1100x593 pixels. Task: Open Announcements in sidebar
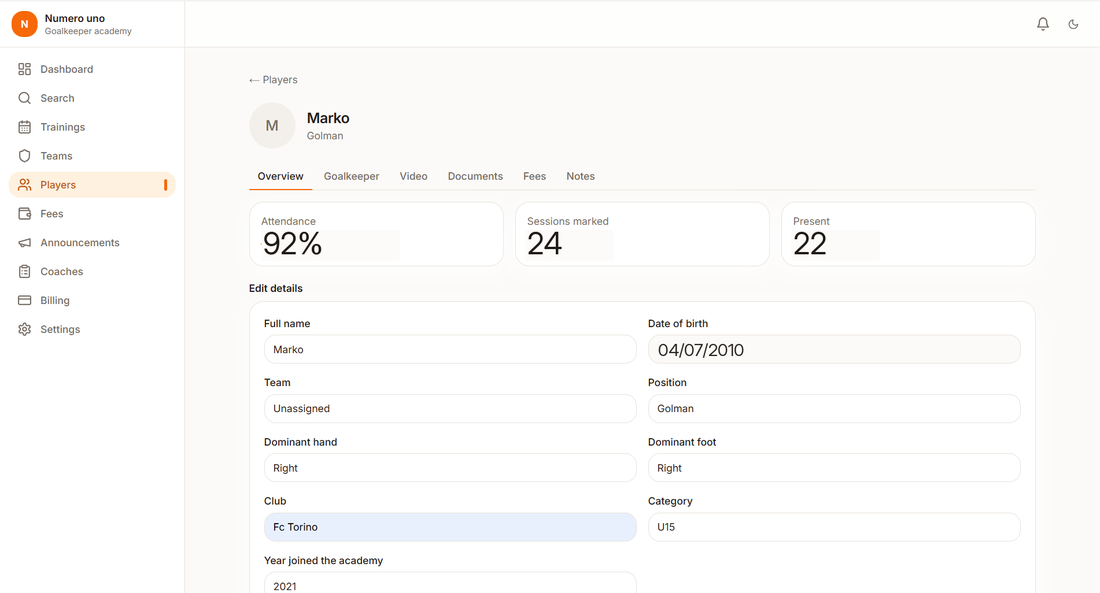92,243
